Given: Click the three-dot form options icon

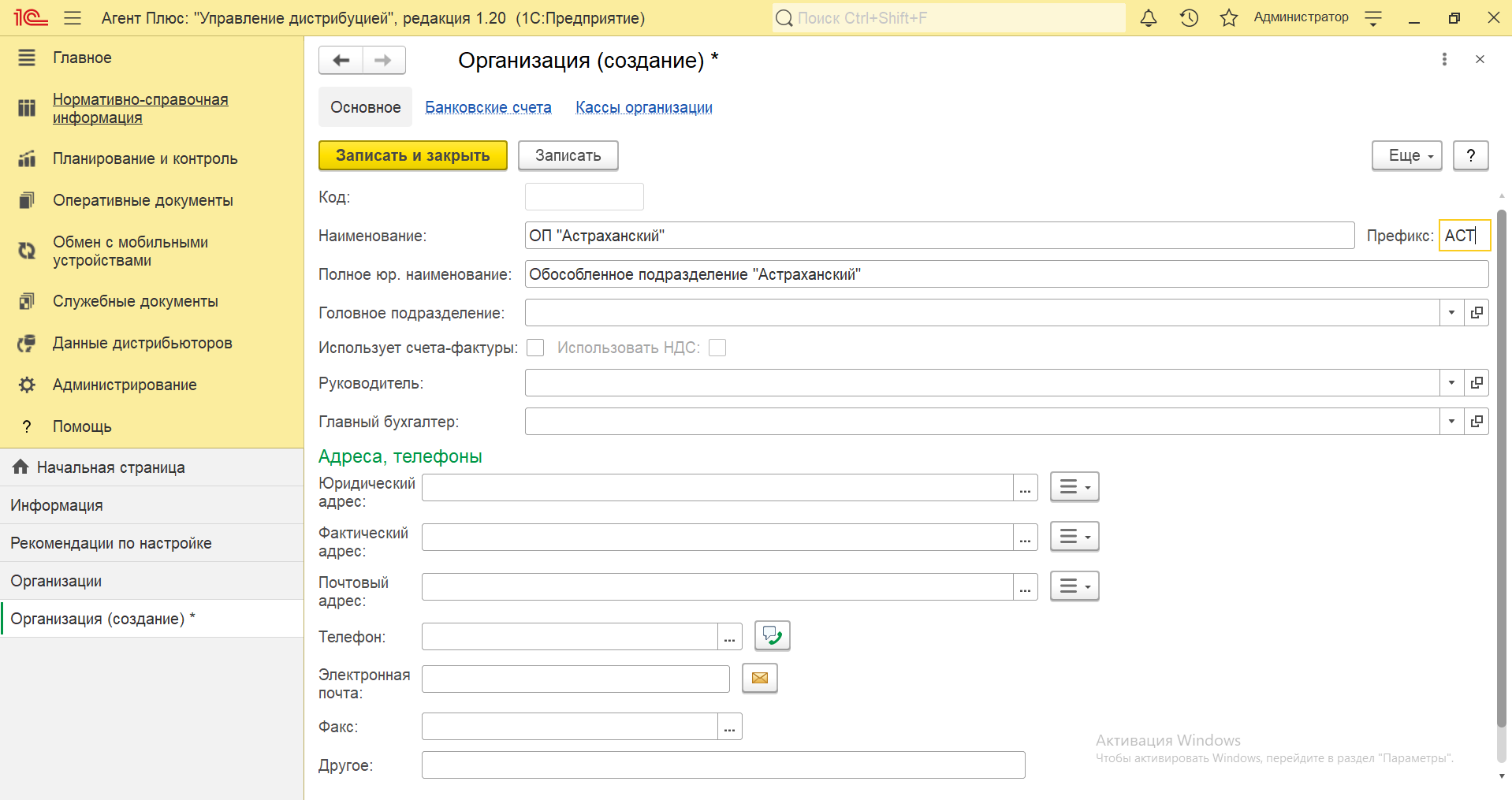Looking at the screenshot, I should click(1444, 59).
